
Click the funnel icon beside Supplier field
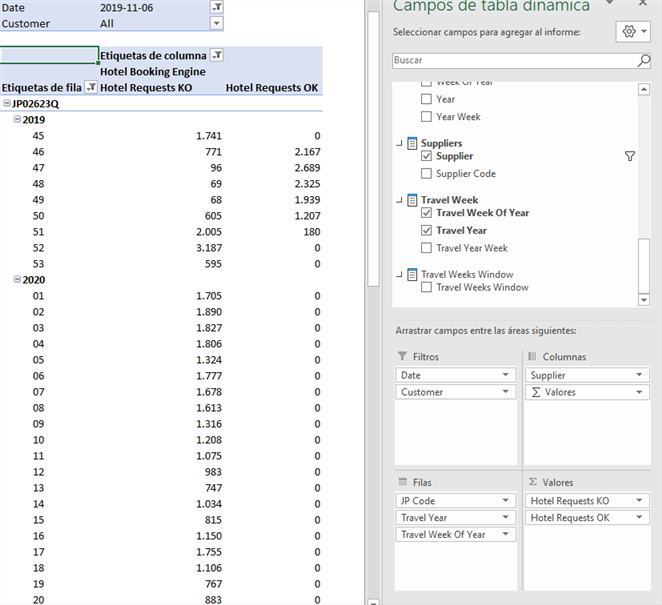(630, 156)
